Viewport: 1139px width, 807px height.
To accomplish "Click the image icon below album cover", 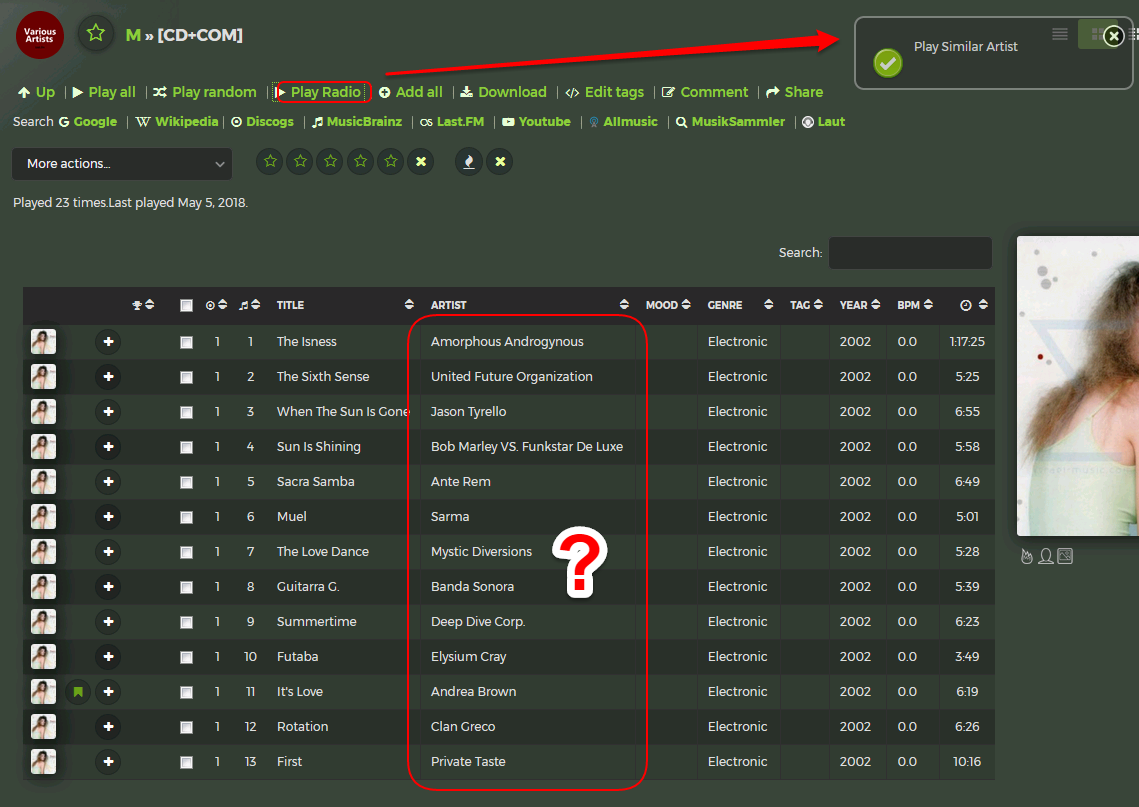I will 1065,556.
